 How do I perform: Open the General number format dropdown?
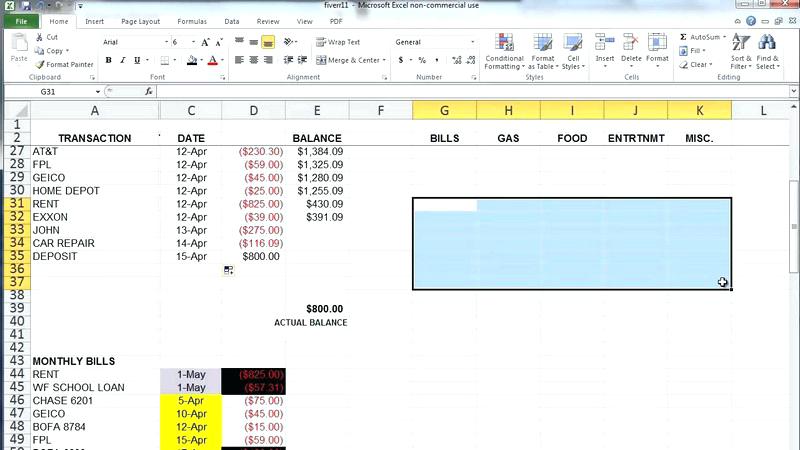(x=472, y=42)
